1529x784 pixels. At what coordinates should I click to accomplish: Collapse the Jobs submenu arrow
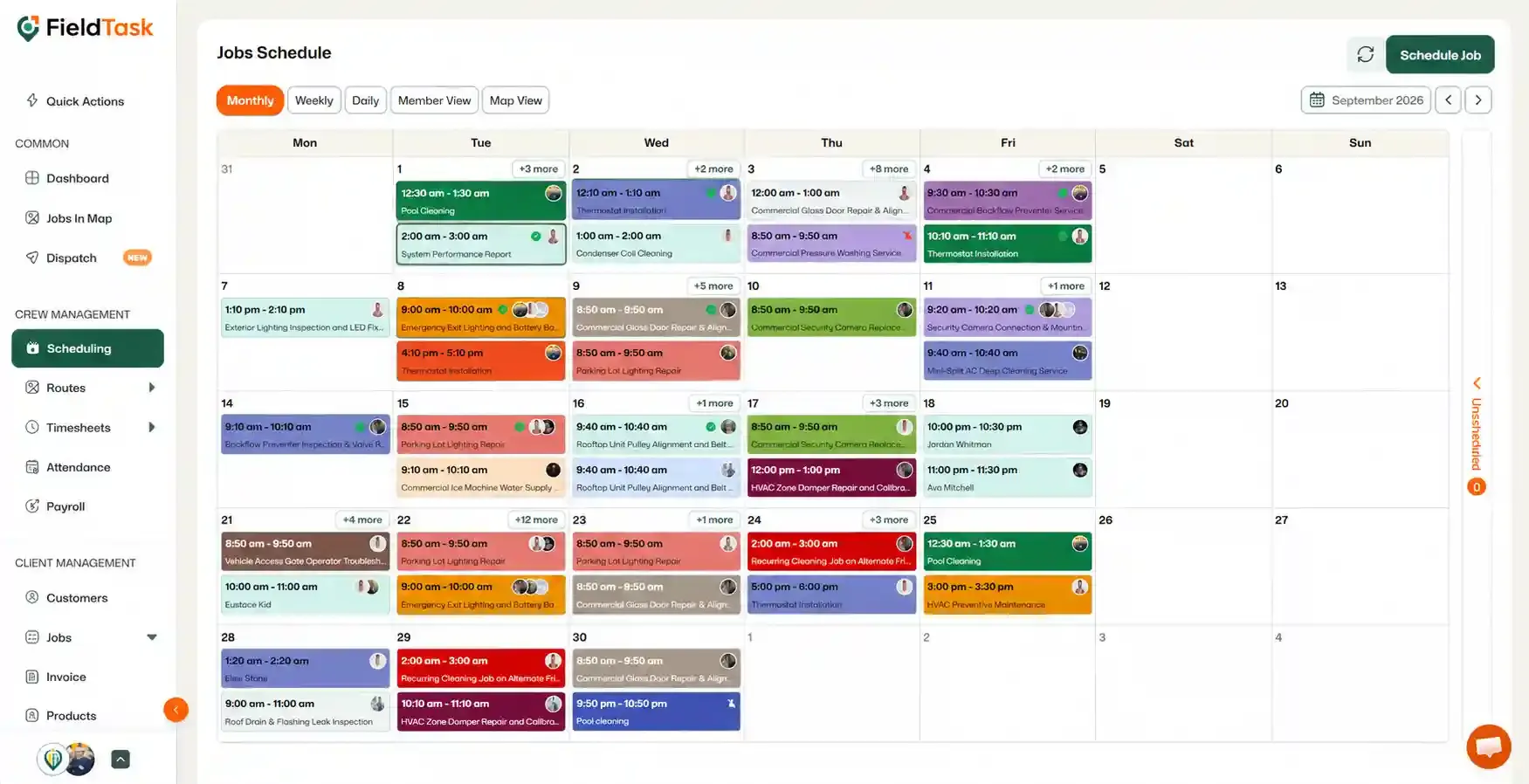(x=152, y=637)
